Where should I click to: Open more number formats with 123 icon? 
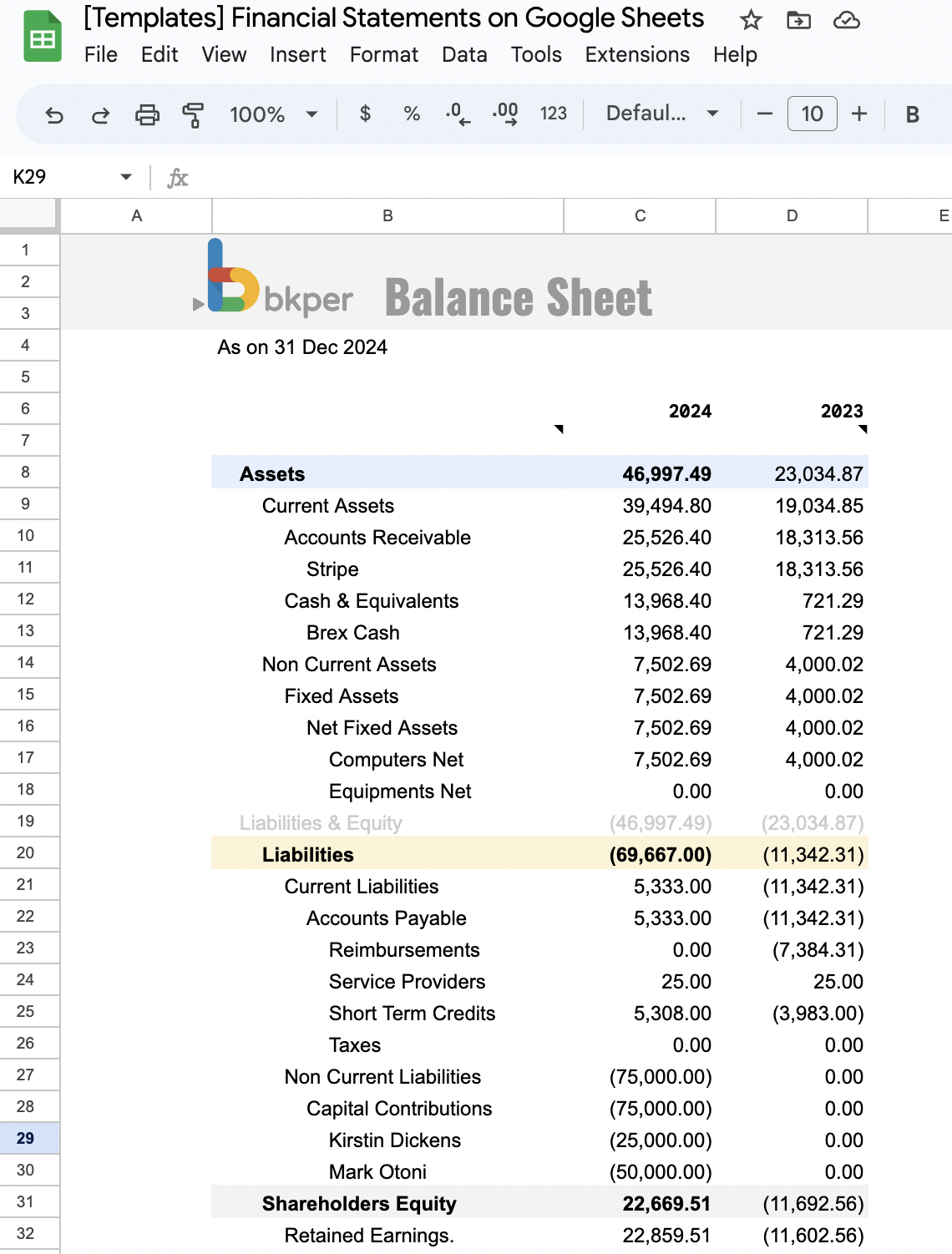tap(552, 114)
